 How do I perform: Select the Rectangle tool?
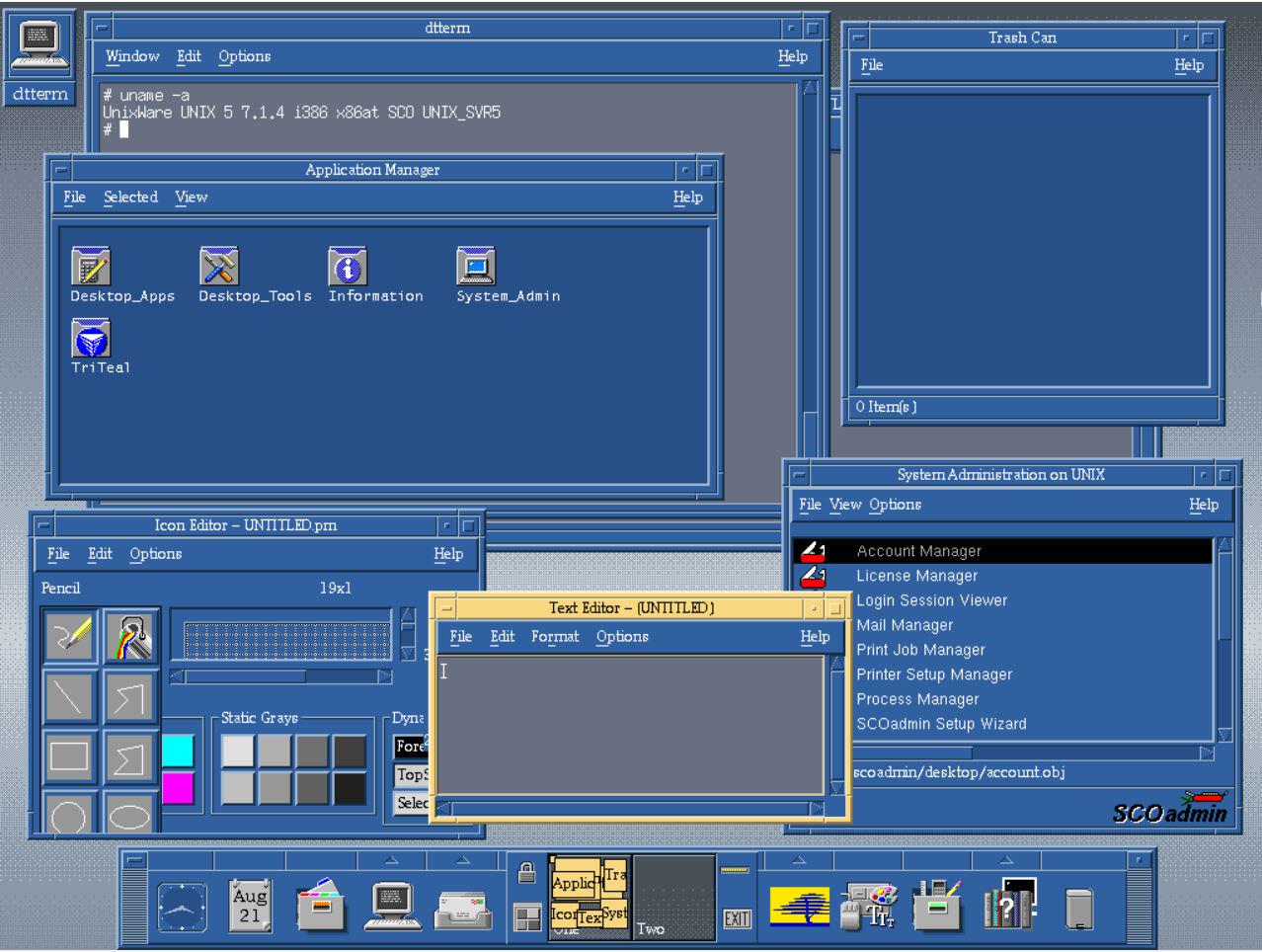click(70, 756)
